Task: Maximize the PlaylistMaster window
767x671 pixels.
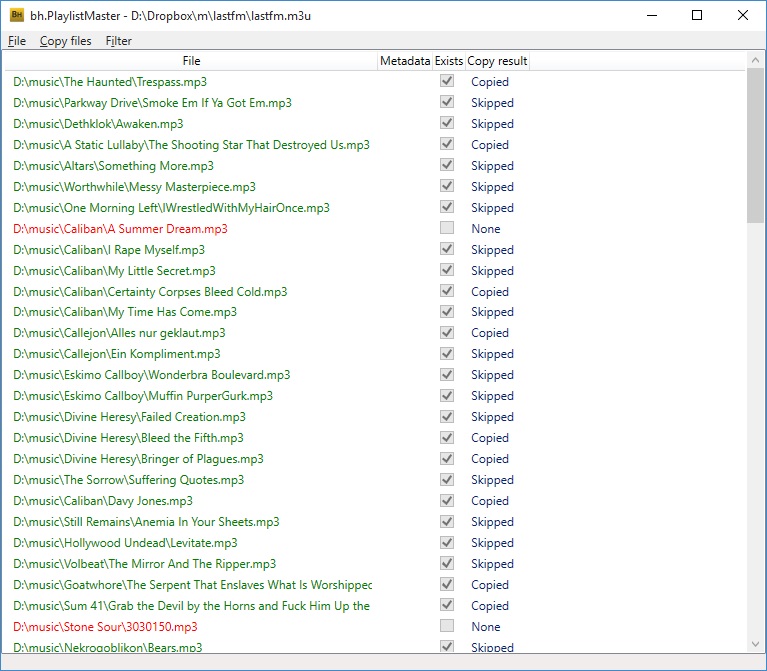Action: point(697,15)
